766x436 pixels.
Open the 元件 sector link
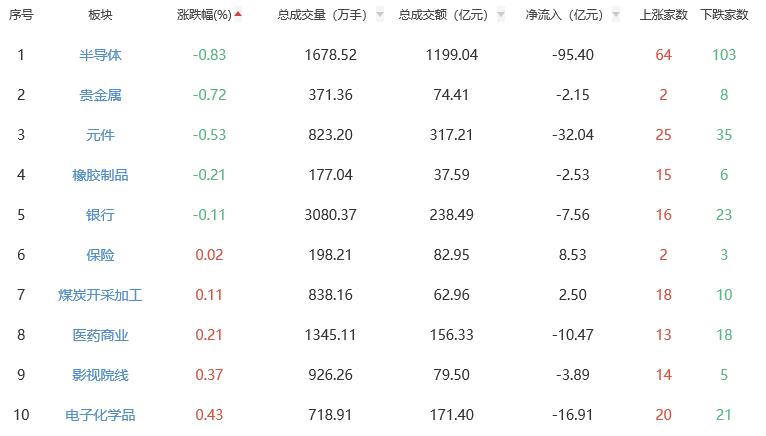(100, 135)
